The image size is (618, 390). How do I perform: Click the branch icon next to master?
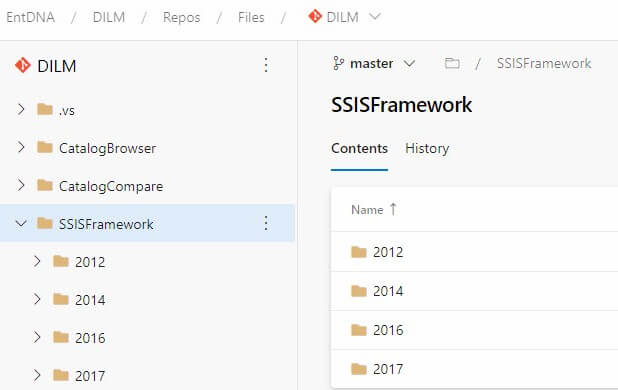[x=338, y=63]
